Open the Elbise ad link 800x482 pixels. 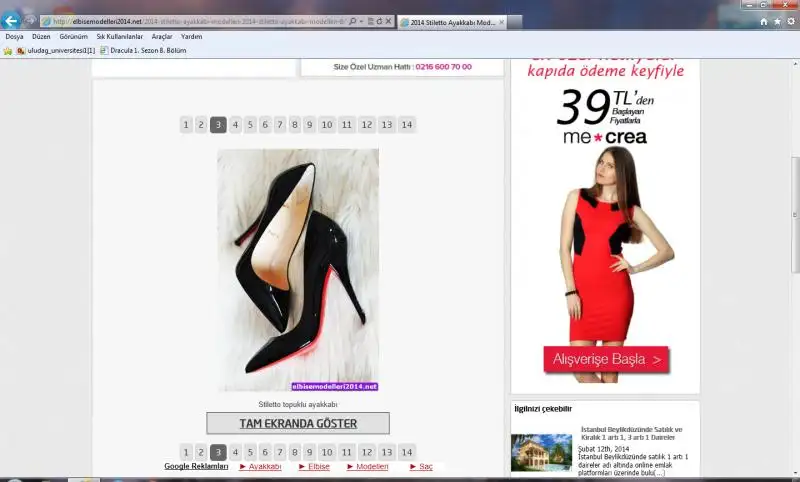pyautogui.click(x=315, y=466)
